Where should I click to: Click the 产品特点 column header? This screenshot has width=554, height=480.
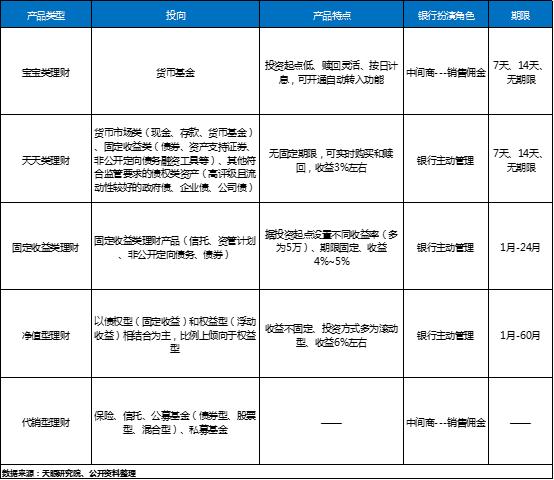click(331, 14)
